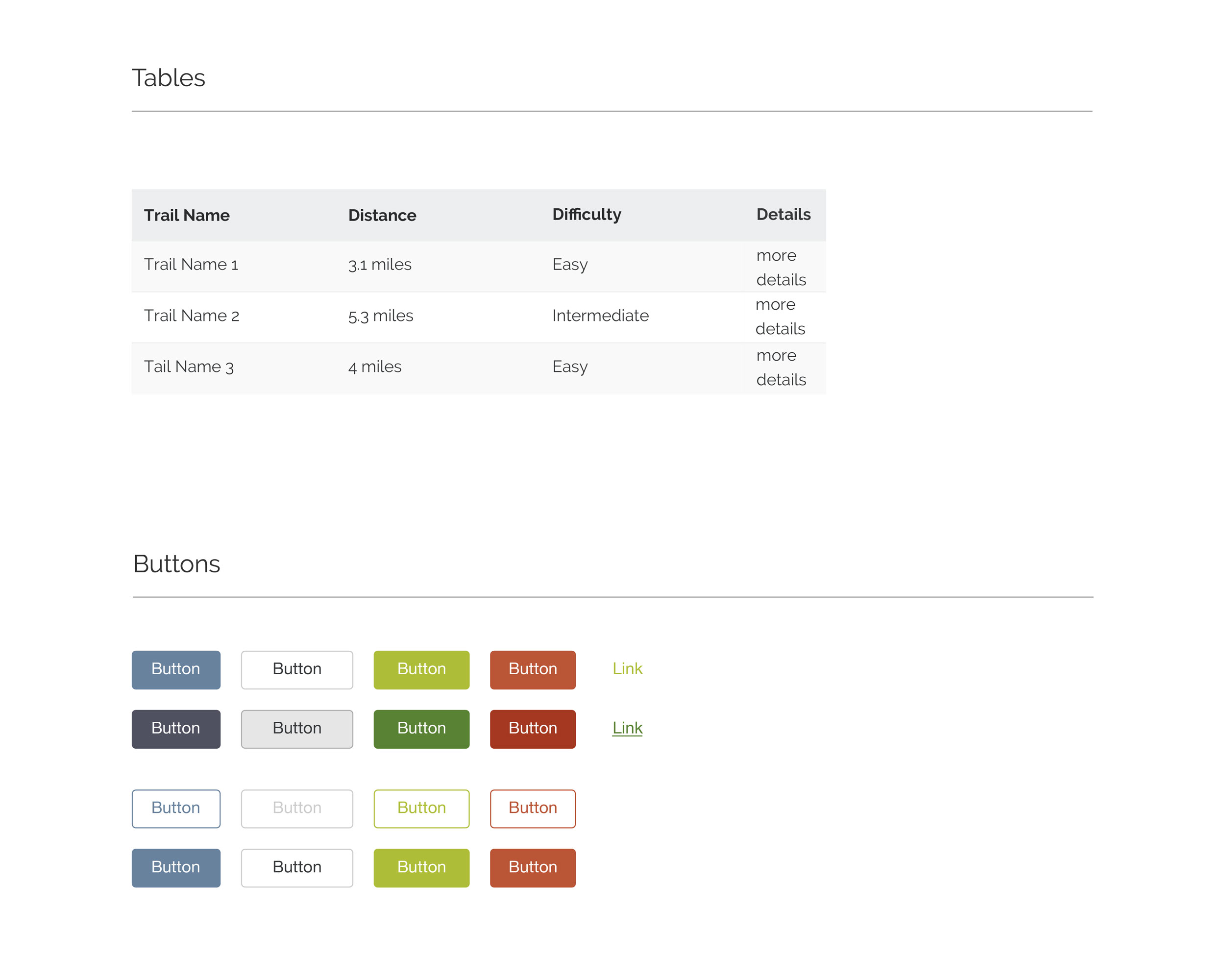Viewport: 1225px width, 980px height.
Task: Click the dark green Button in the second row
Action: (x=421, y=729)
